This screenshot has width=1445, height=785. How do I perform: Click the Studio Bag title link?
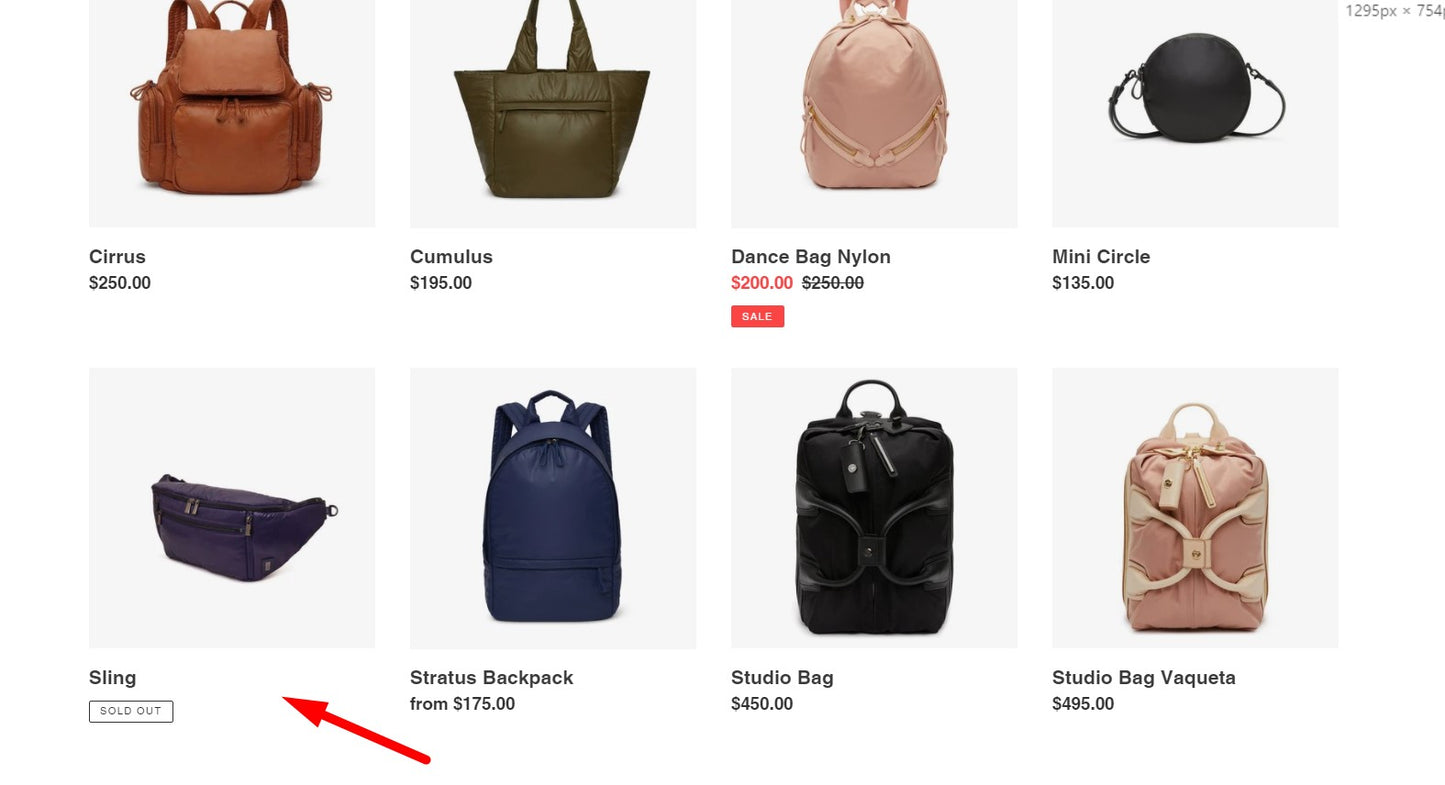[782, 678]
